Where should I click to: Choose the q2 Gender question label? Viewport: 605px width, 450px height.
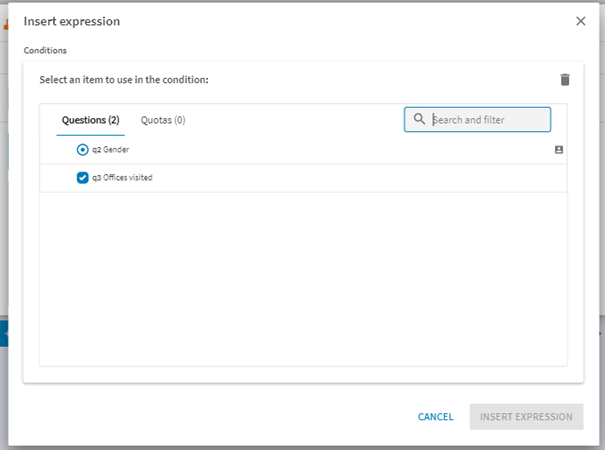110,149
